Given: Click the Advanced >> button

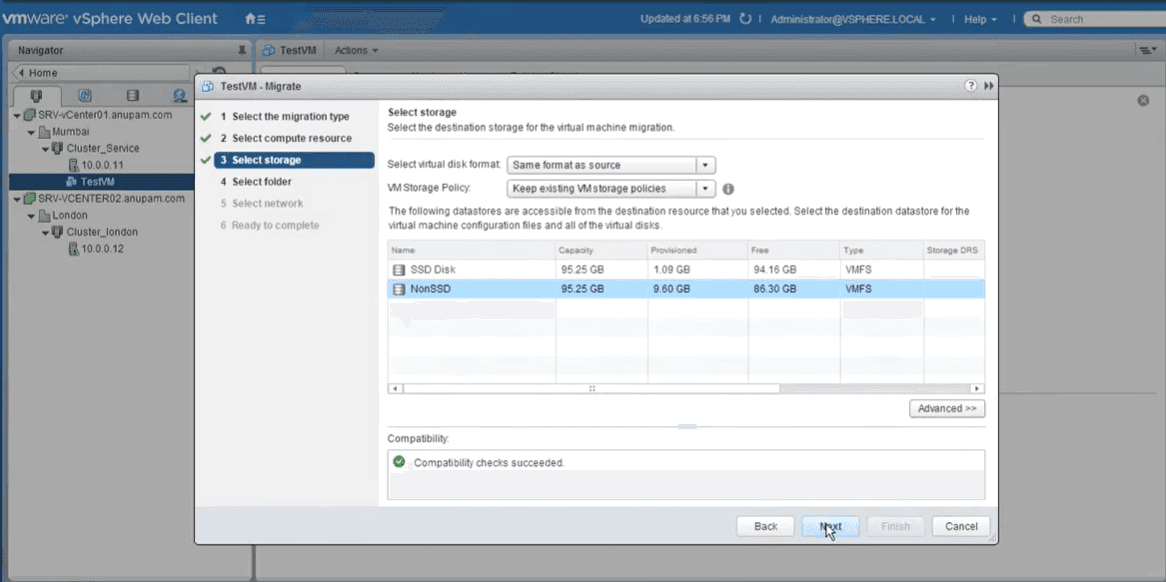Looking at the screenshot, I should pos(947,408).
